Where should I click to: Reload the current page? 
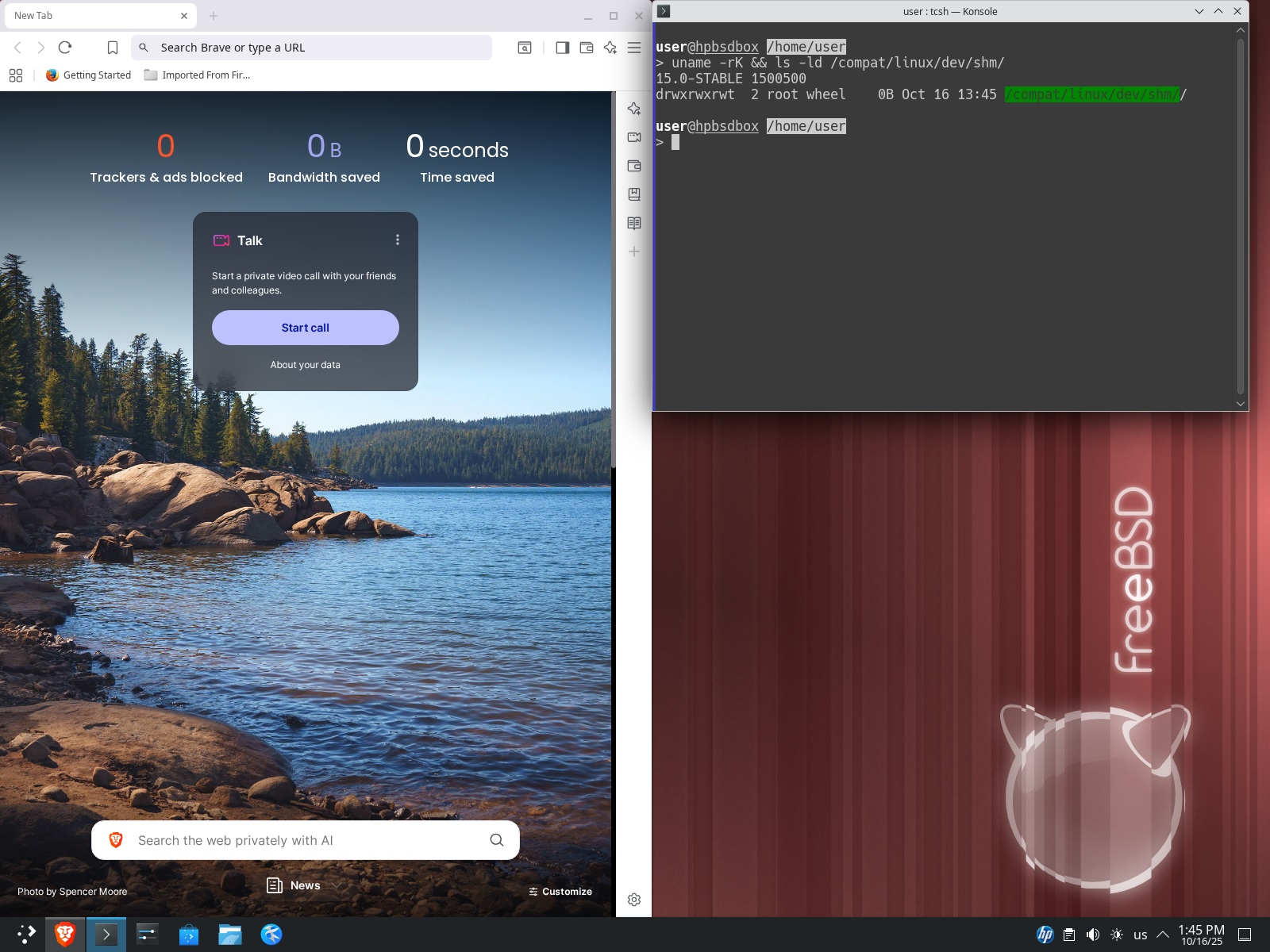coord(65,48)
